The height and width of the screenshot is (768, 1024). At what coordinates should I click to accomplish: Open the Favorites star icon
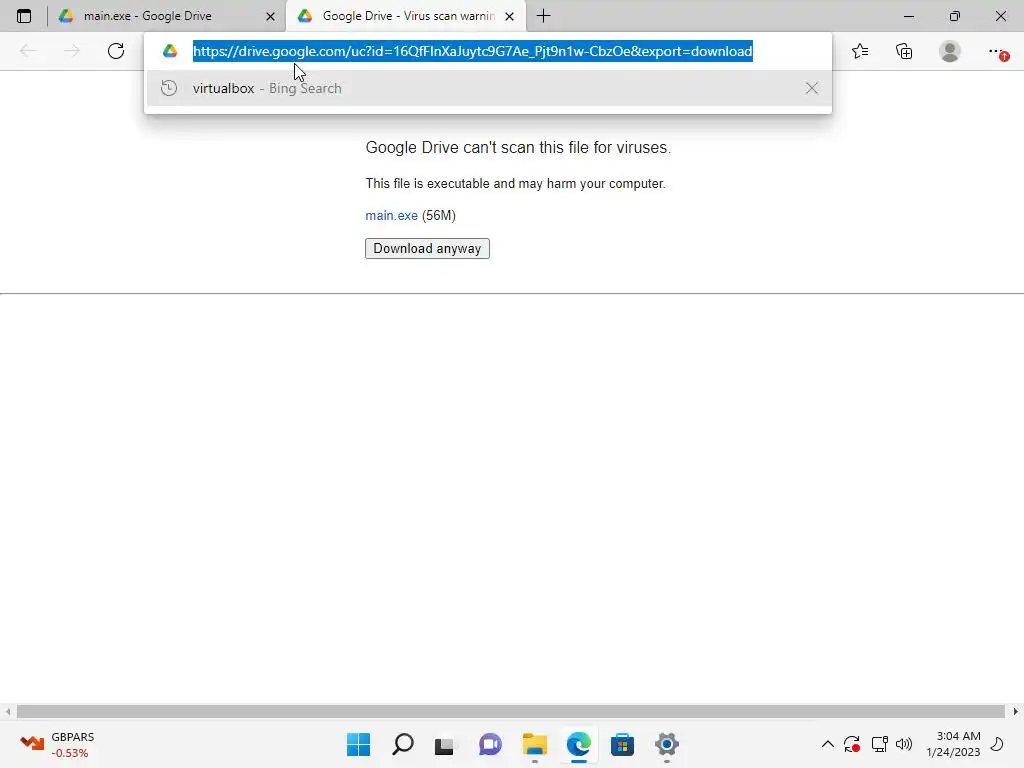pyautogui.click(x=860, y=51)
